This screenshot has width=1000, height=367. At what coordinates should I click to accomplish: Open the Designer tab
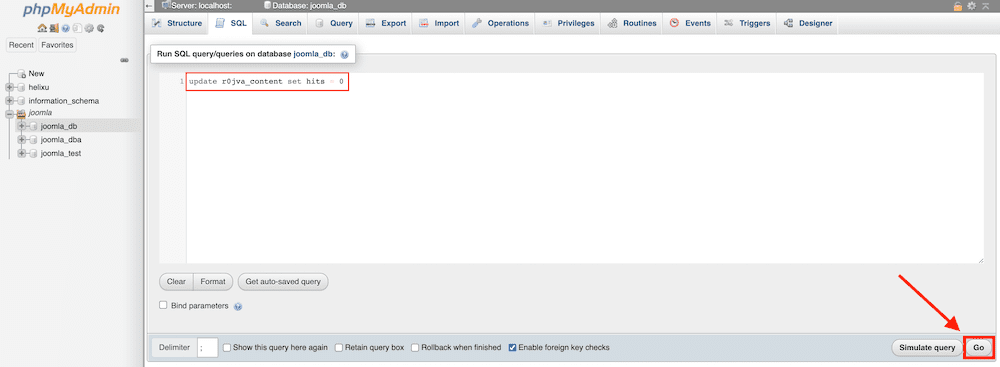click(x=807, y=23)
